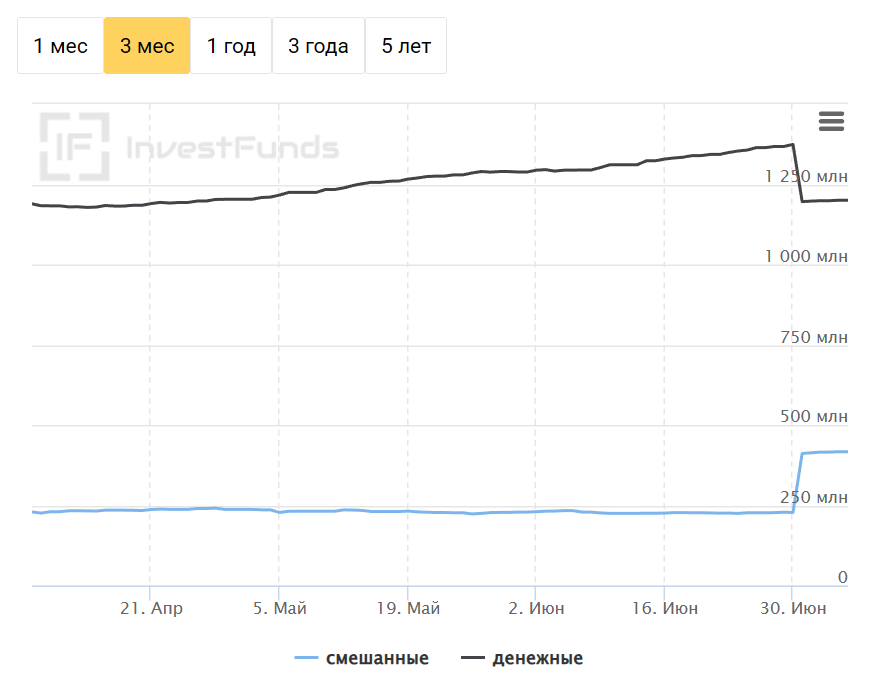Open the chart hamburger menu
The width and height of the screenshot is (876, 682).
(831, 122)
